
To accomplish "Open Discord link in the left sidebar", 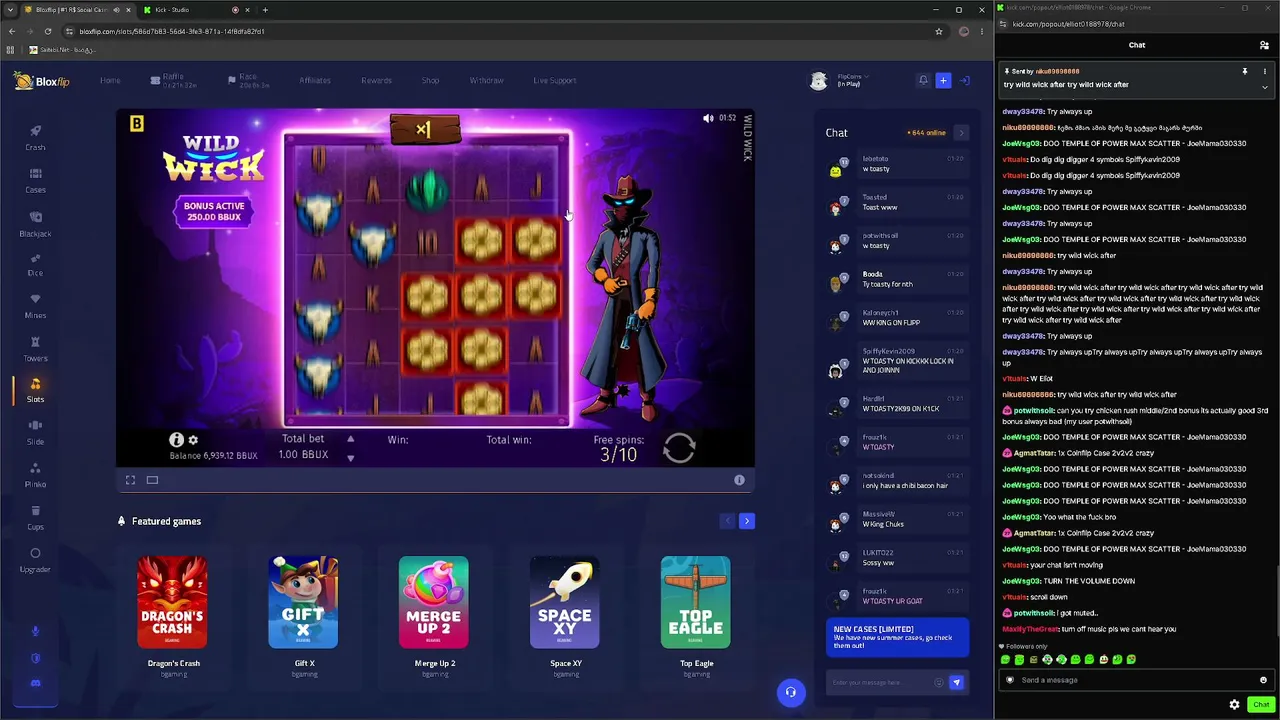I will point(35,684).
